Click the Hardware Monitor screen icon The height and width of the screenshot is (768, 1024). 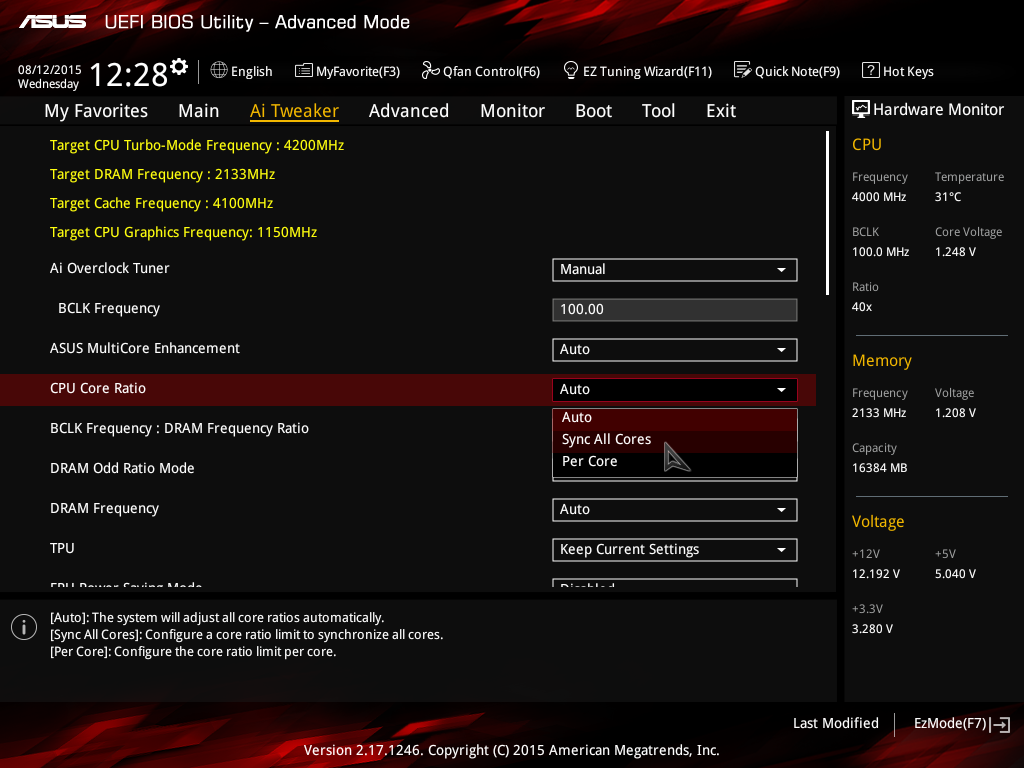(x=861, y=109)
